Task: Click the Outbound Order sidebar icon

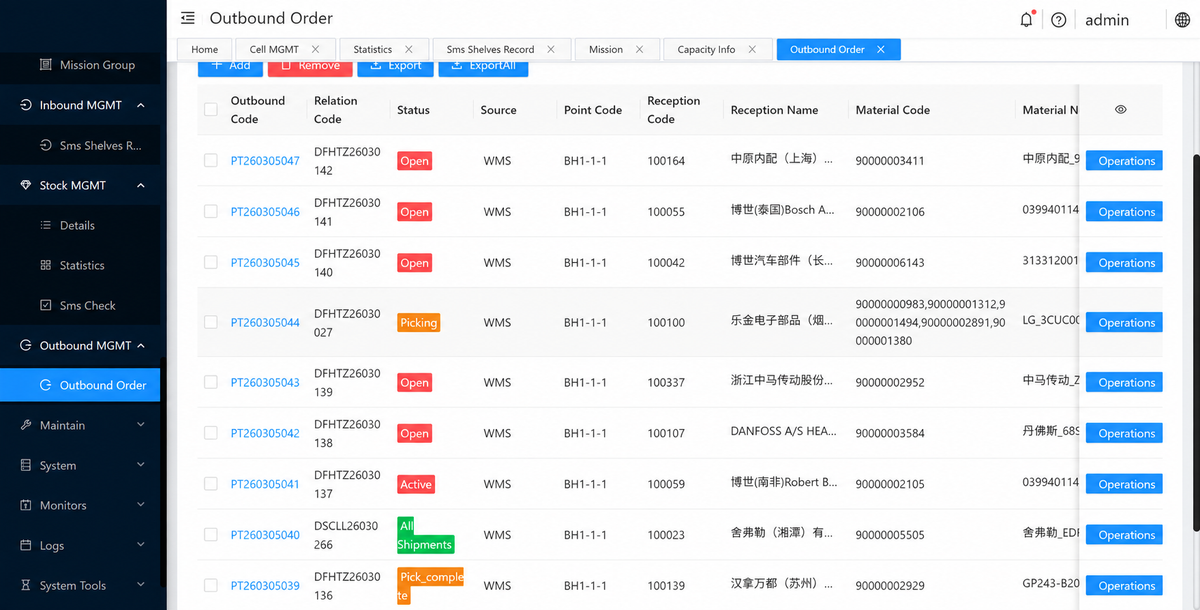Action: [x=45, y=385]
